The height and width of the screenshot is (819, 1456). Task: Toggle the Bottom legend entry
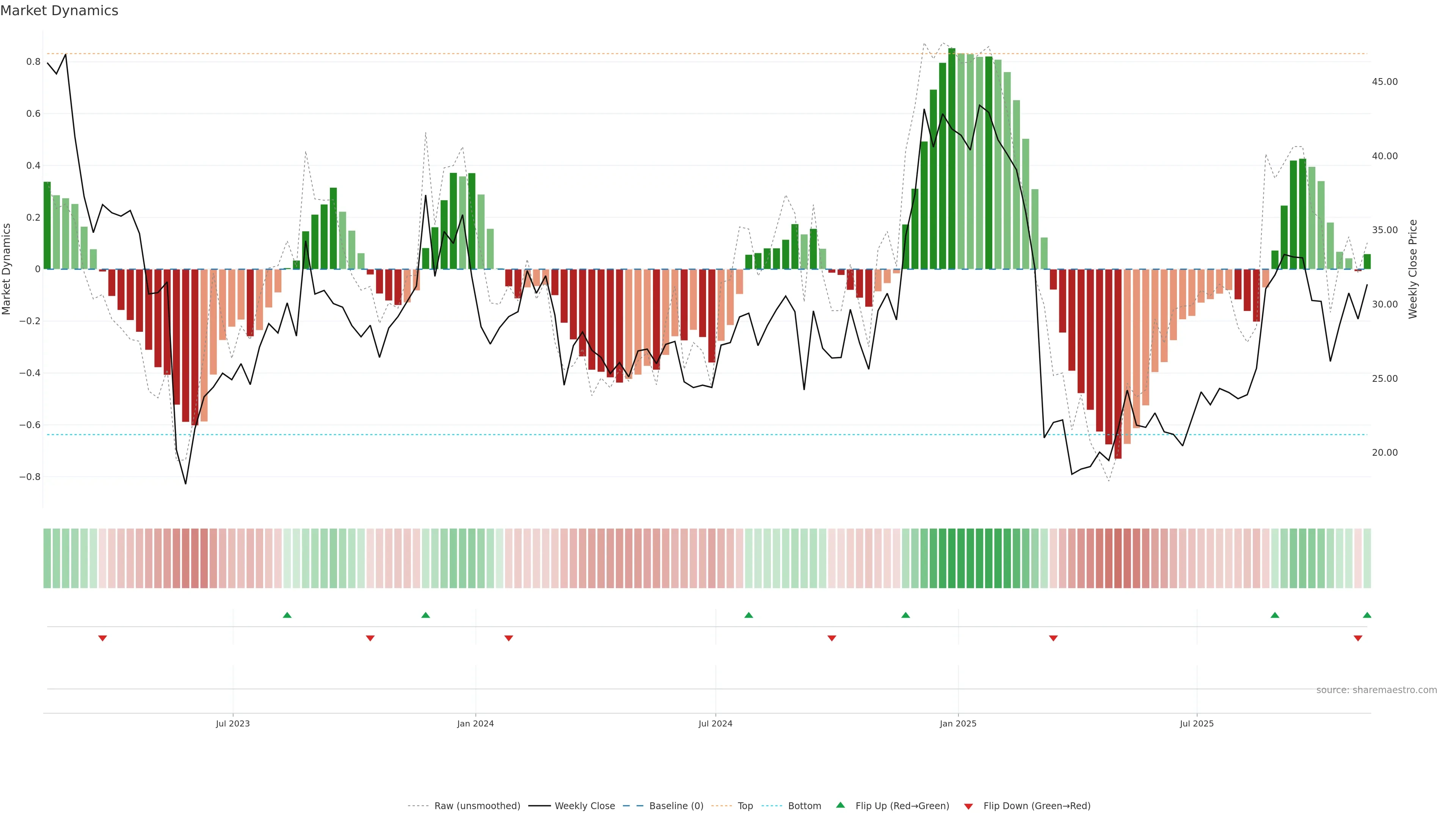click(x=804, y=805)
